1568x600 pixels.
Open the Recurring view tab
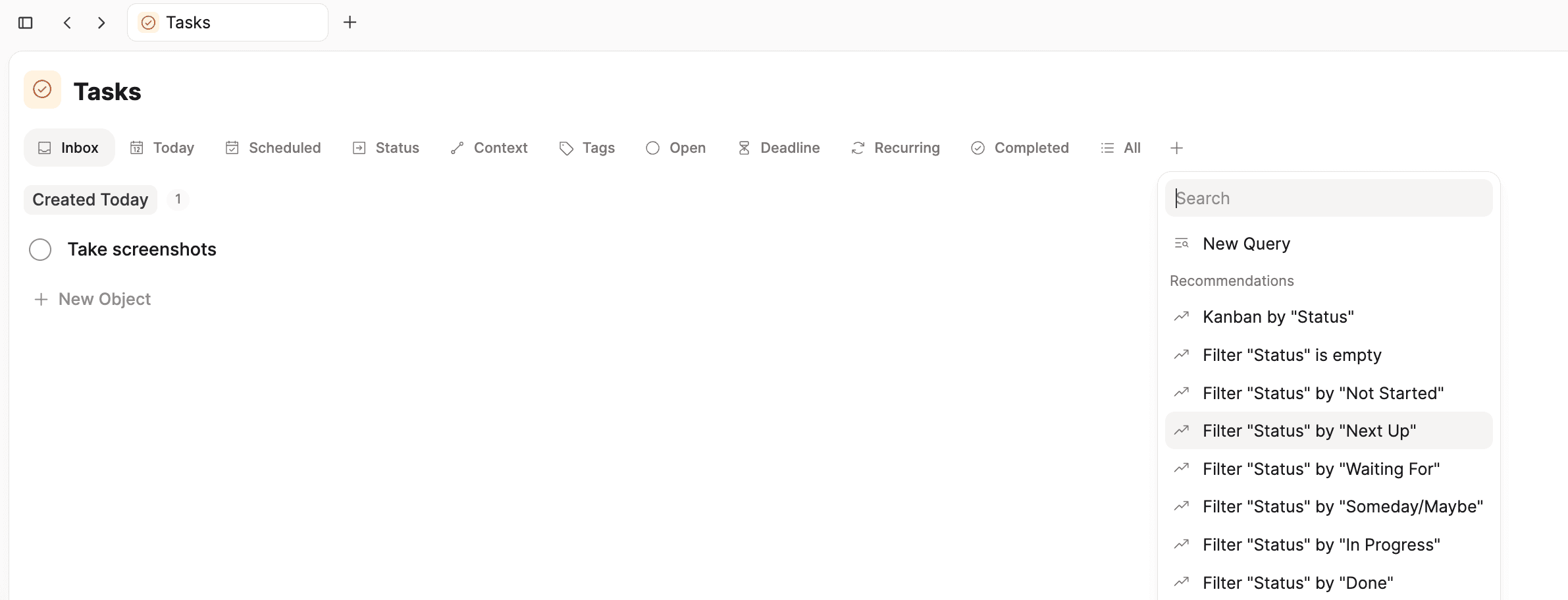[896, 148]
